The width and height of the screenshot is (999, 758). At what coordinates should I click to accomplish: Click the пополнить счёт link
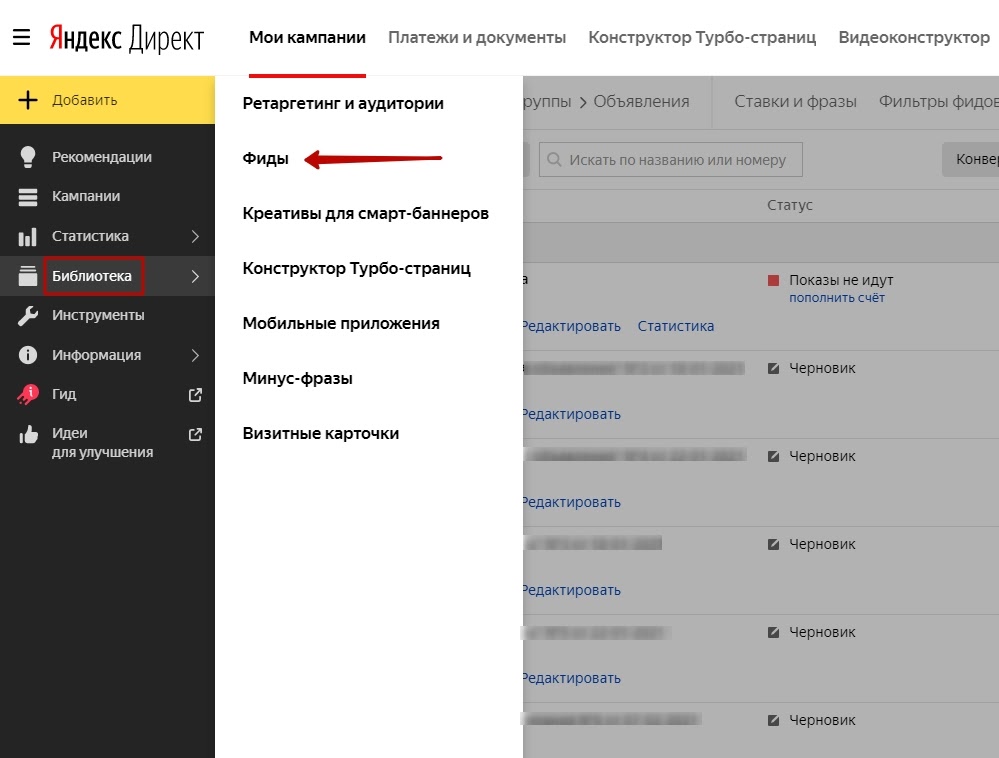pyautogui.click(x=837, y=298)
